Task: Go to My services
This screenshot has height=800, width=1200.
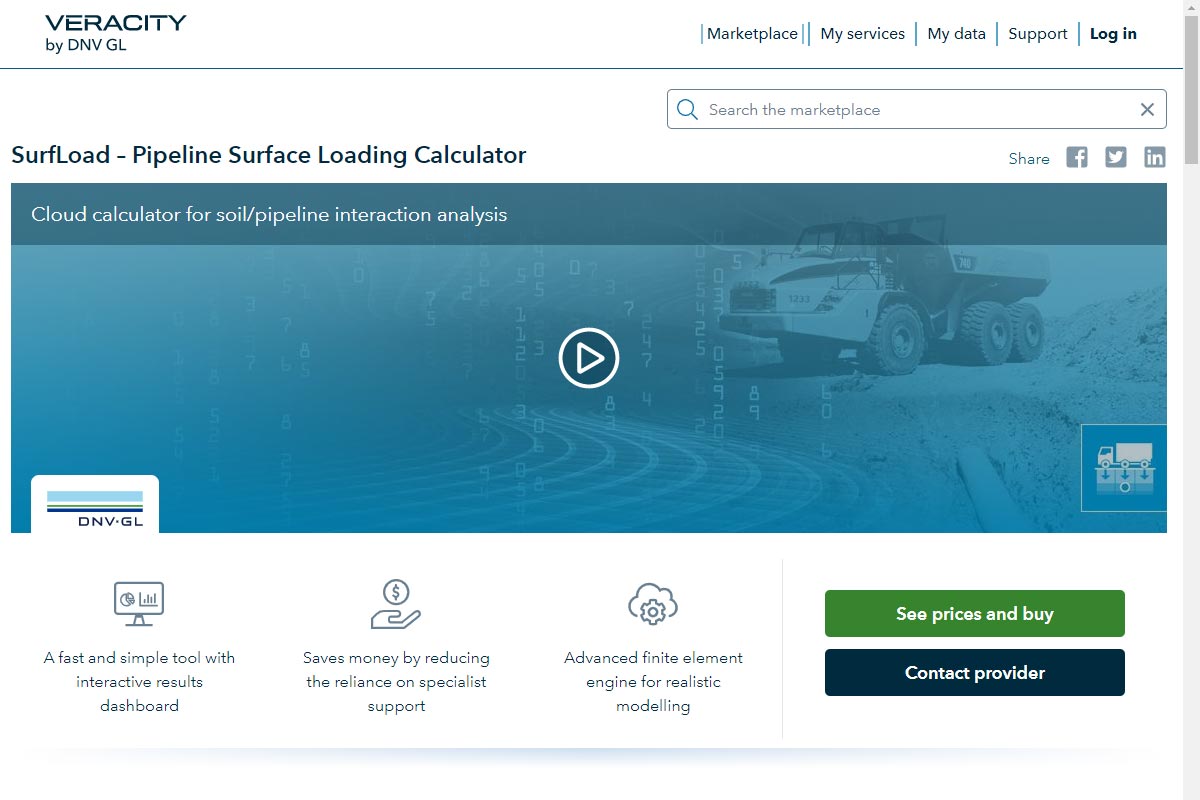Action: click(862, 34)
